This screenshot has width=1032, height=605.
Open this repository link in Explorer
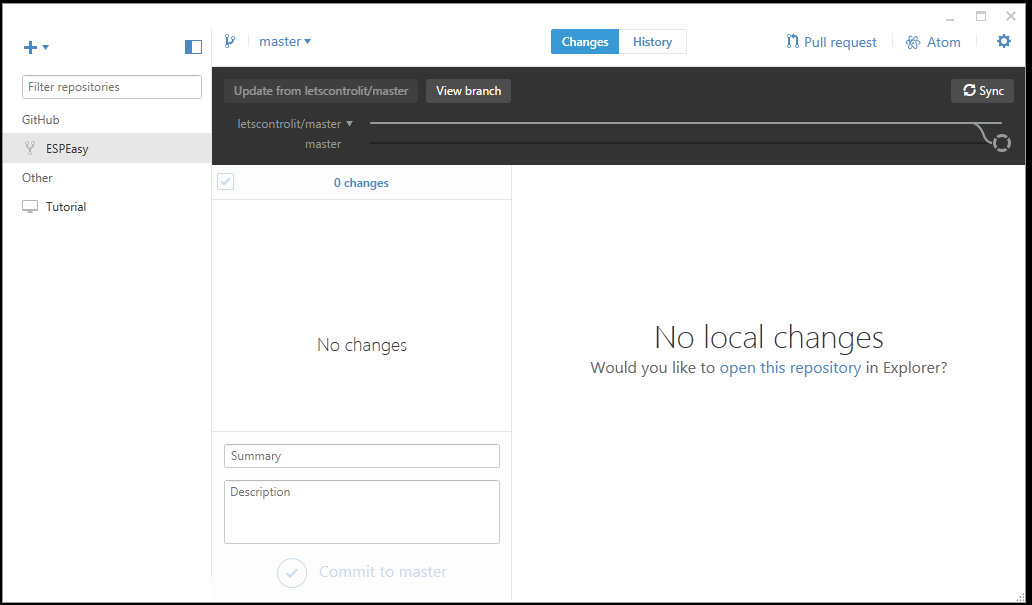pyautogui.click(x=790, y=367)
